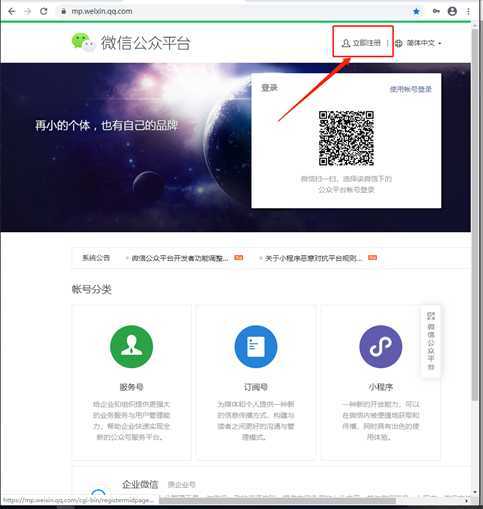Click the 系统公告 label
Viewport: 483px width, 509px height.
[x=96, y=258]
